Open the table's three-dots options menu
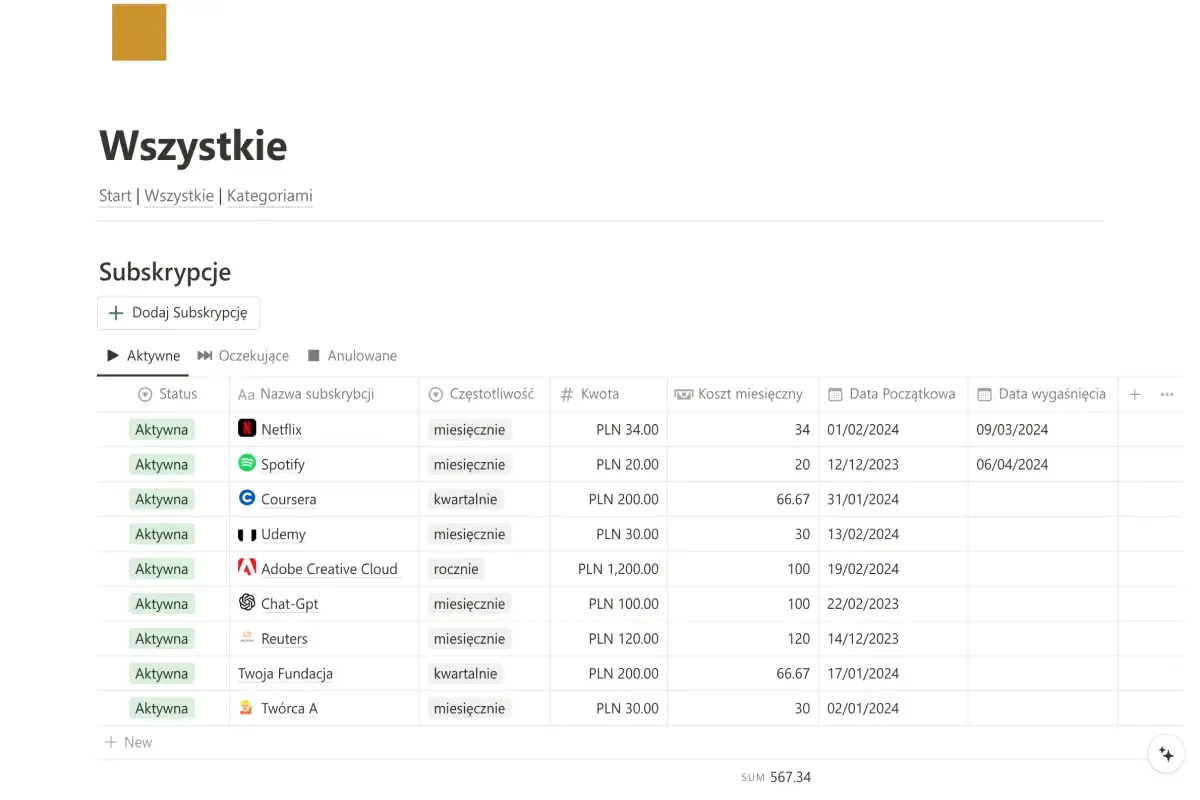This screenshot has height=800, width=1200. pos(1167,395)
